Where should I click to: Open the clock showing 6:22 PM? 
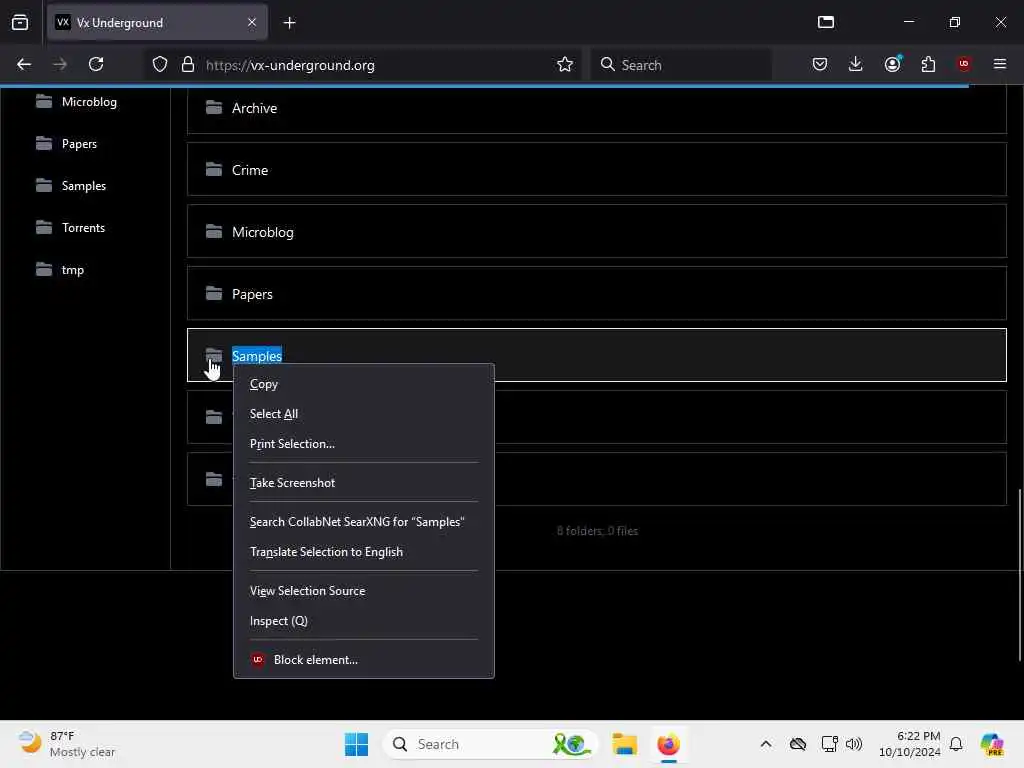coord(910,744)
